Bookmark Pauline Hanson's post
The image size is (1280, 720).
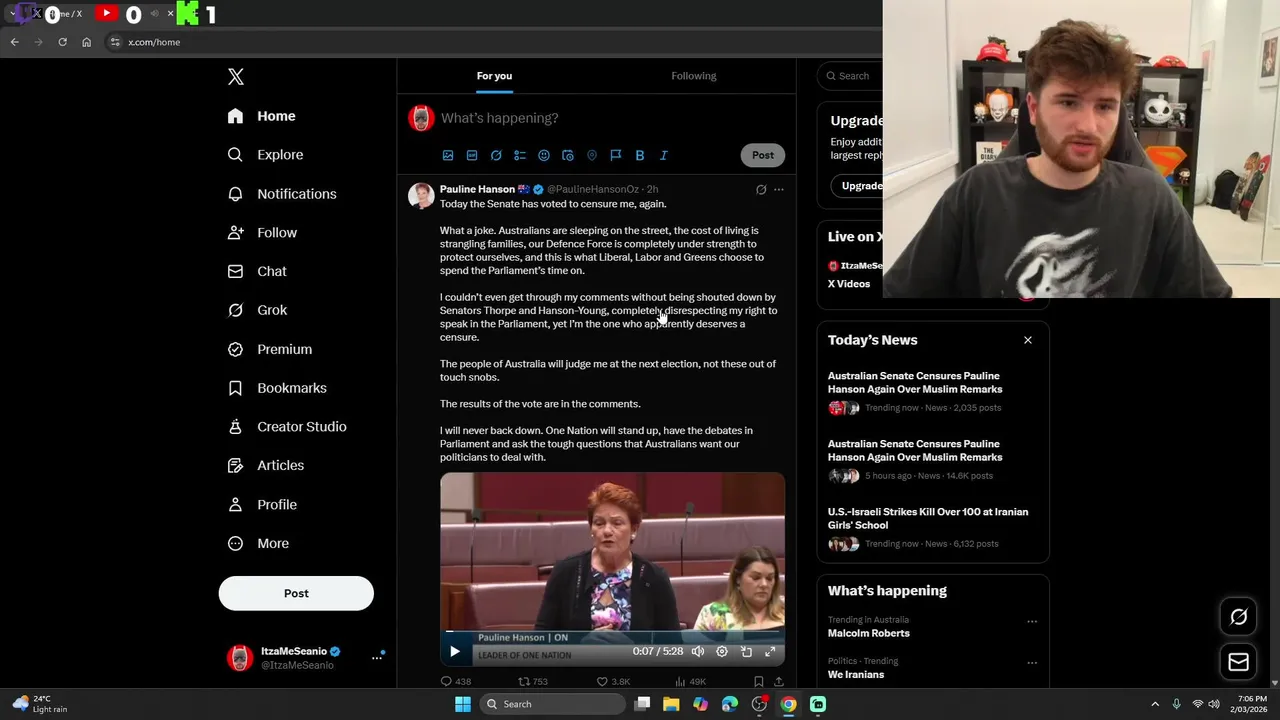[759, 682]
